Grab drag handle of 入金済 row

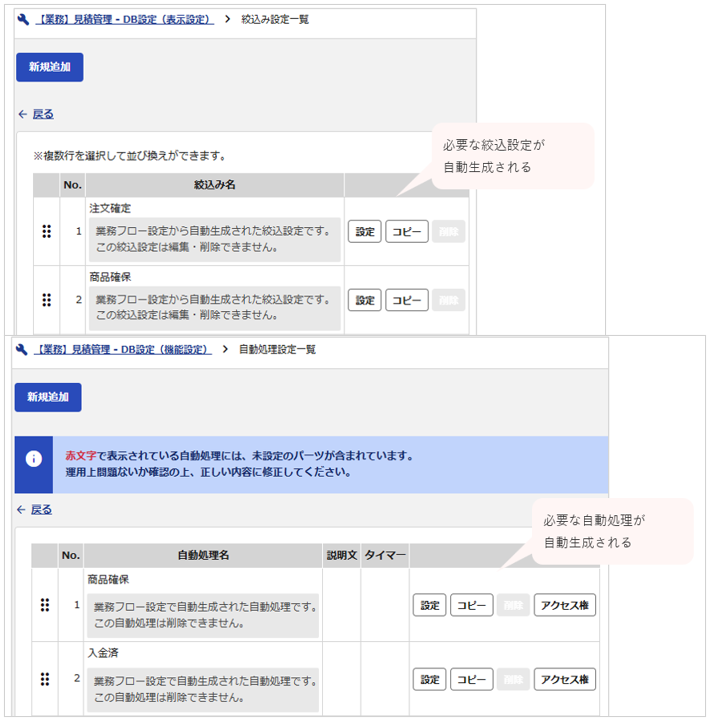pyautogui.click(x=45, y=679)
